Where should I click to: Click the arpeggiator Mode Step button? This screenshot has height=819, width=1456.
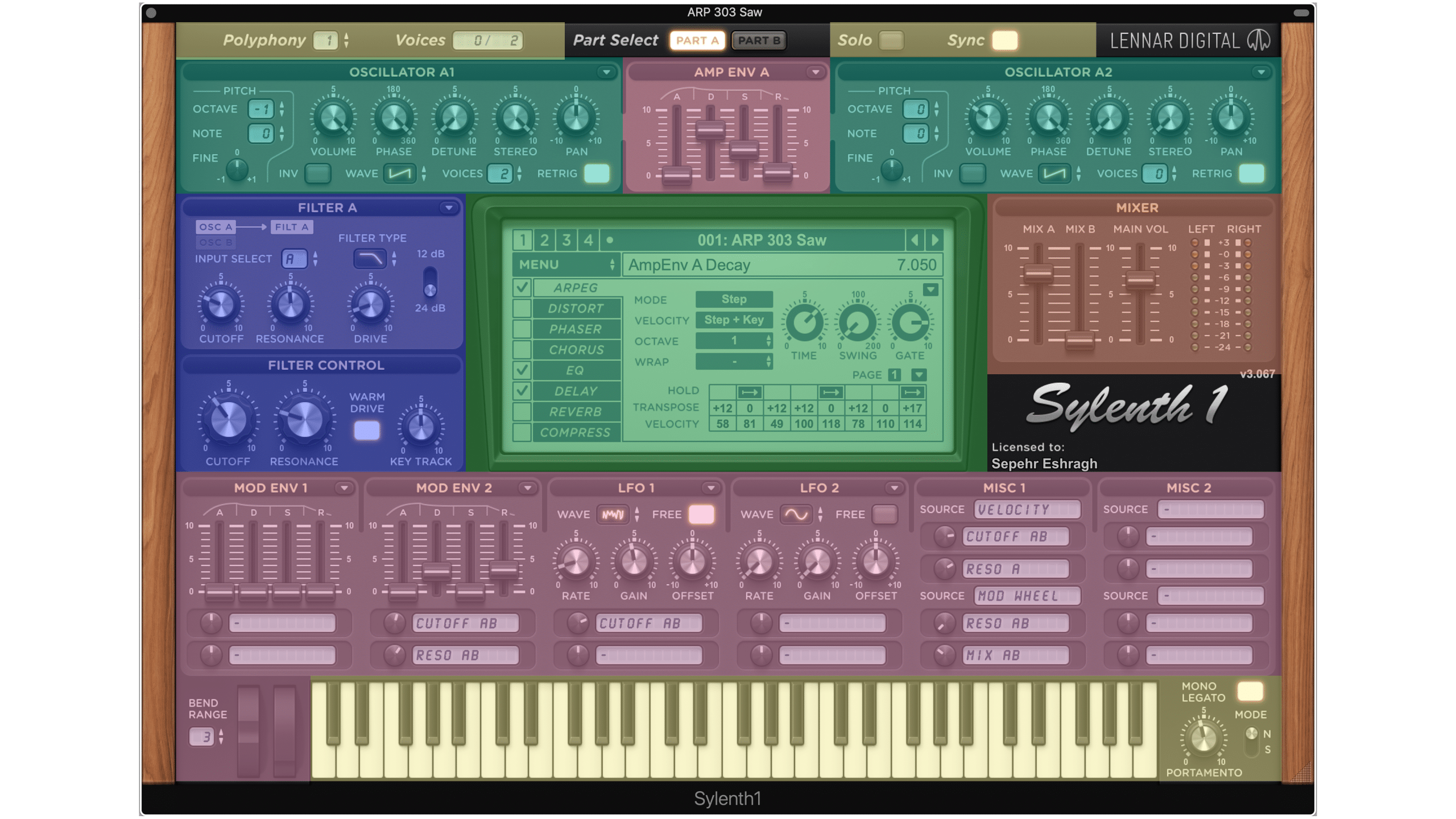[734, 299]
